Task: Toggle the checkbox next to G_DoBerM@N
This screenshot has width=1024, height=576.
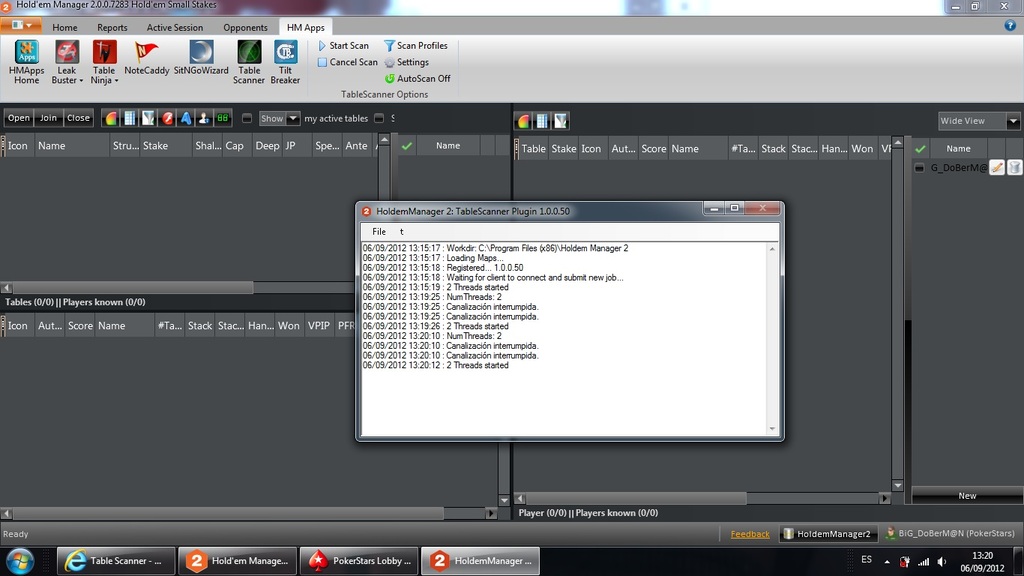Action: click(x=920, y=167)
